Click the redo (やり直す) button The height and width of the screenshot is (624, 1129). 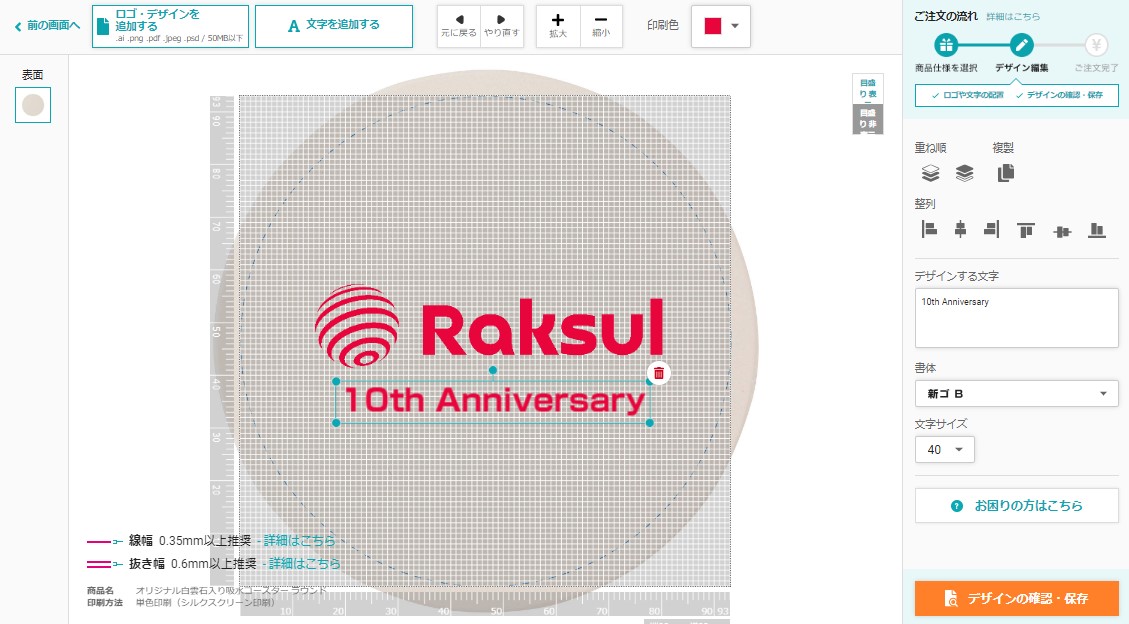[502, 26]
